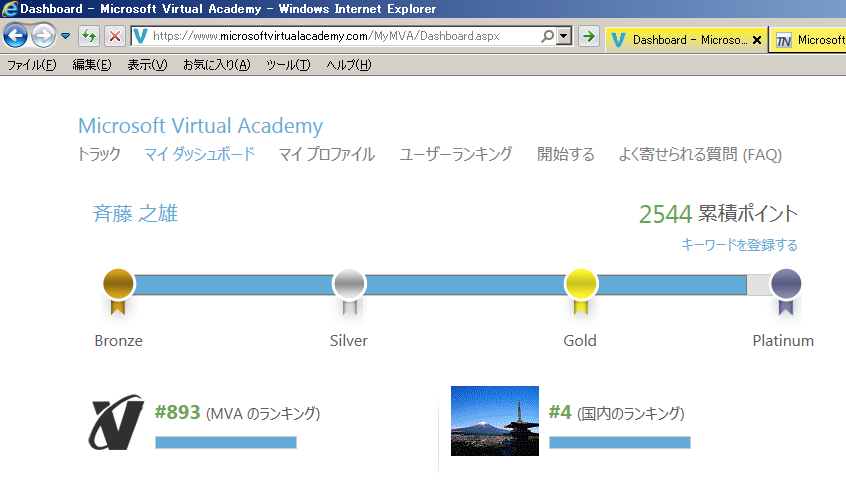Click the Mt. Fuji country ranking thumbnail
The height and width of the screenshot is (486, 846).
coord(495,421)
